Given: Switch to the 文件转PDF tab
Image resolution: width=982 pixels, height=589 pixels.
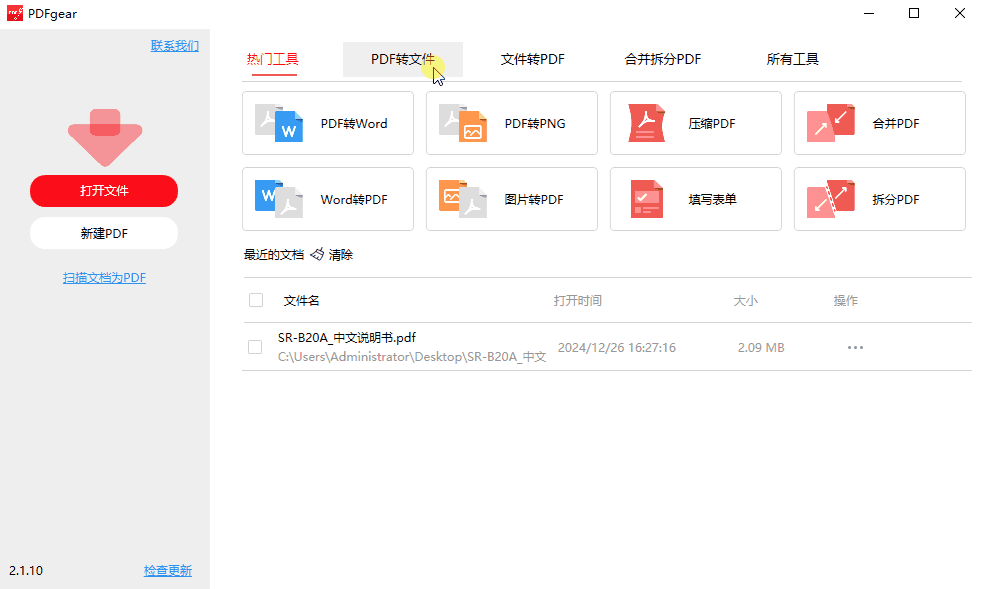Looking at the screenshot, I should click(x=532, y=60).
